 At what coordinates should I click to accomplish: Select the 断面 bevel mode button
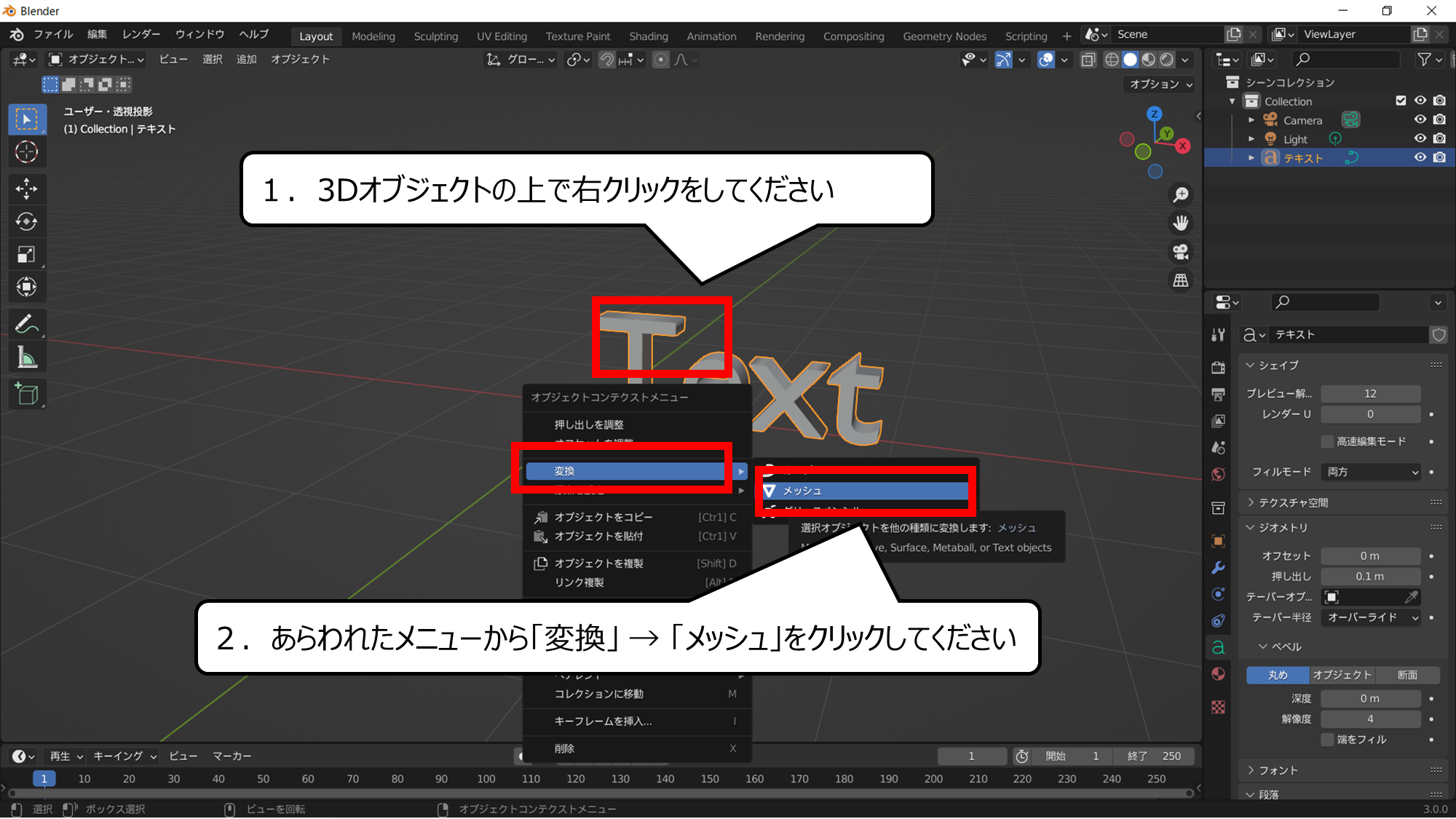[x=1407, y=675]
